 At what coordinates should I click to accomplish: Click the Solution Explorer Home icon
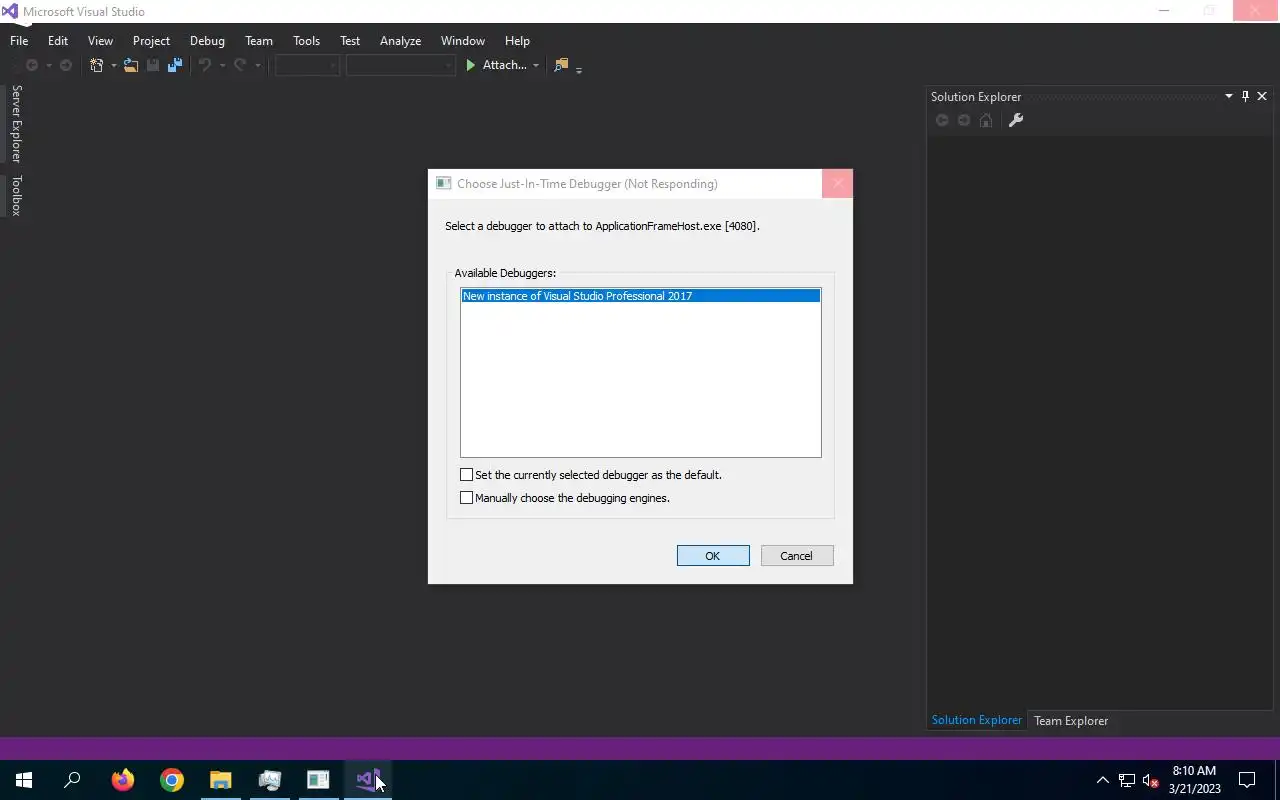click(x=986, y=120)
